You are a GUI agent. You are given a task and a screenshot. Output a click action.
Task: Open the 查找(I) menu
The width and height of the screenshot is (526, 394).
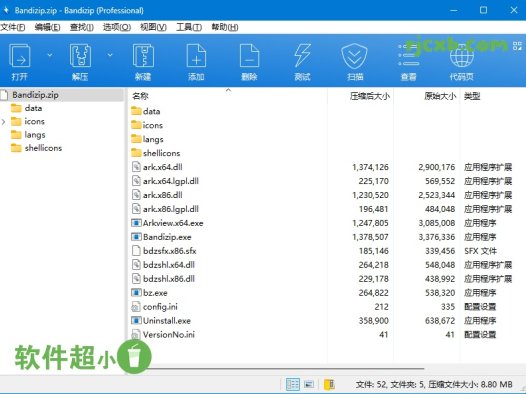[x=82, y=27]
